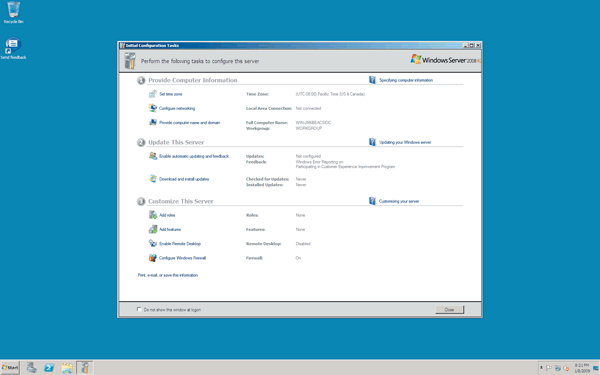This screenshot has height=375, width=600.
Task: Click Print, e-mail, or save this information
Action: (x=168, y=275)
